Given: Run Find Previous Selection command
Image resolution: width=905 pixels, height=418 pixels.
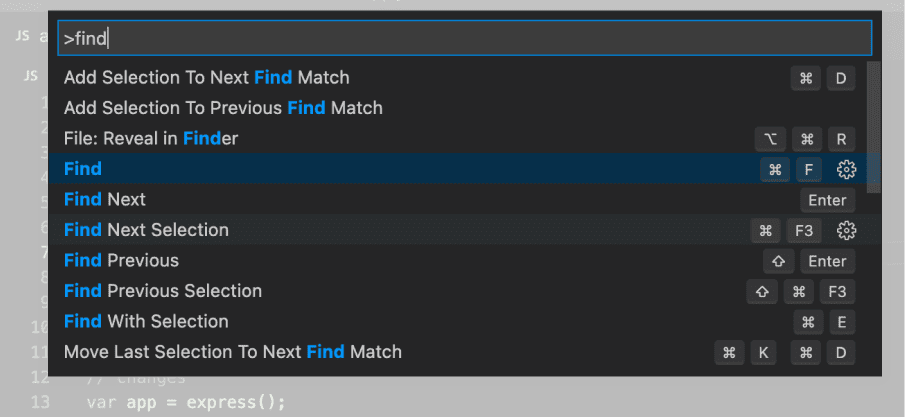Looking at the screenshot, I should [163, 291].
